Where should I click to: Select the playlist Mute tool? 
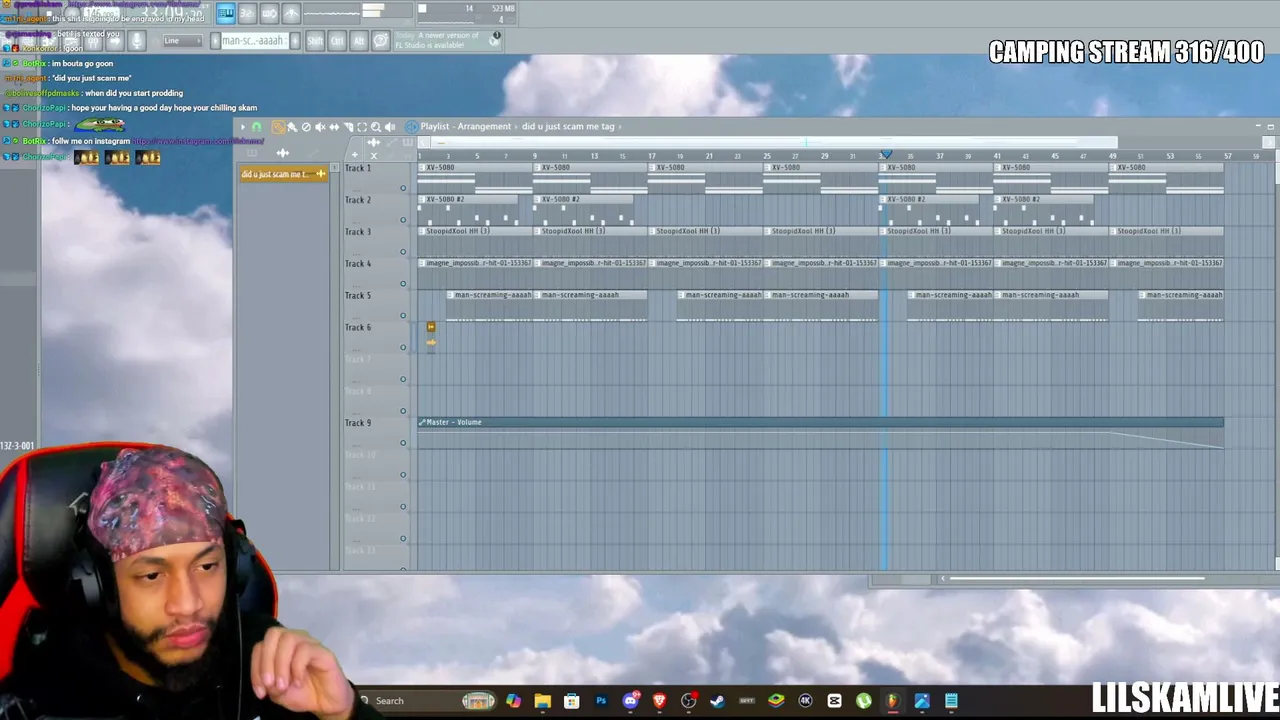click(320, 127)
